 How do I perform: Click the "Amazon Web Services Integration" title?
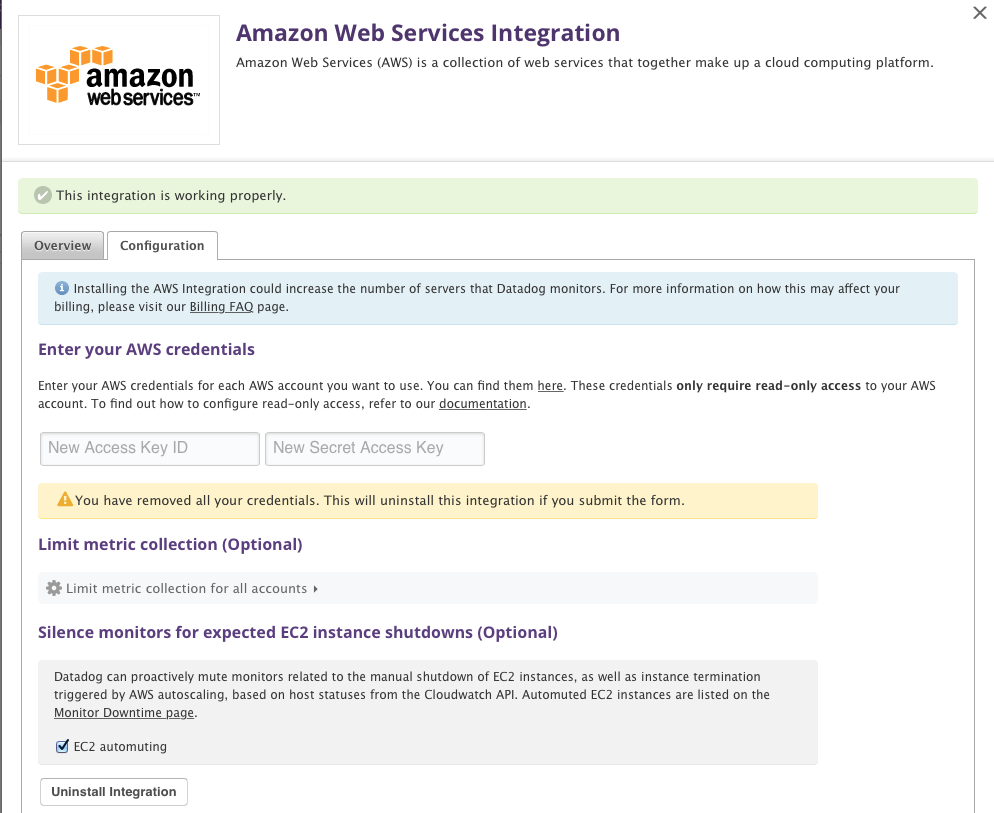[x=428, y=33]
